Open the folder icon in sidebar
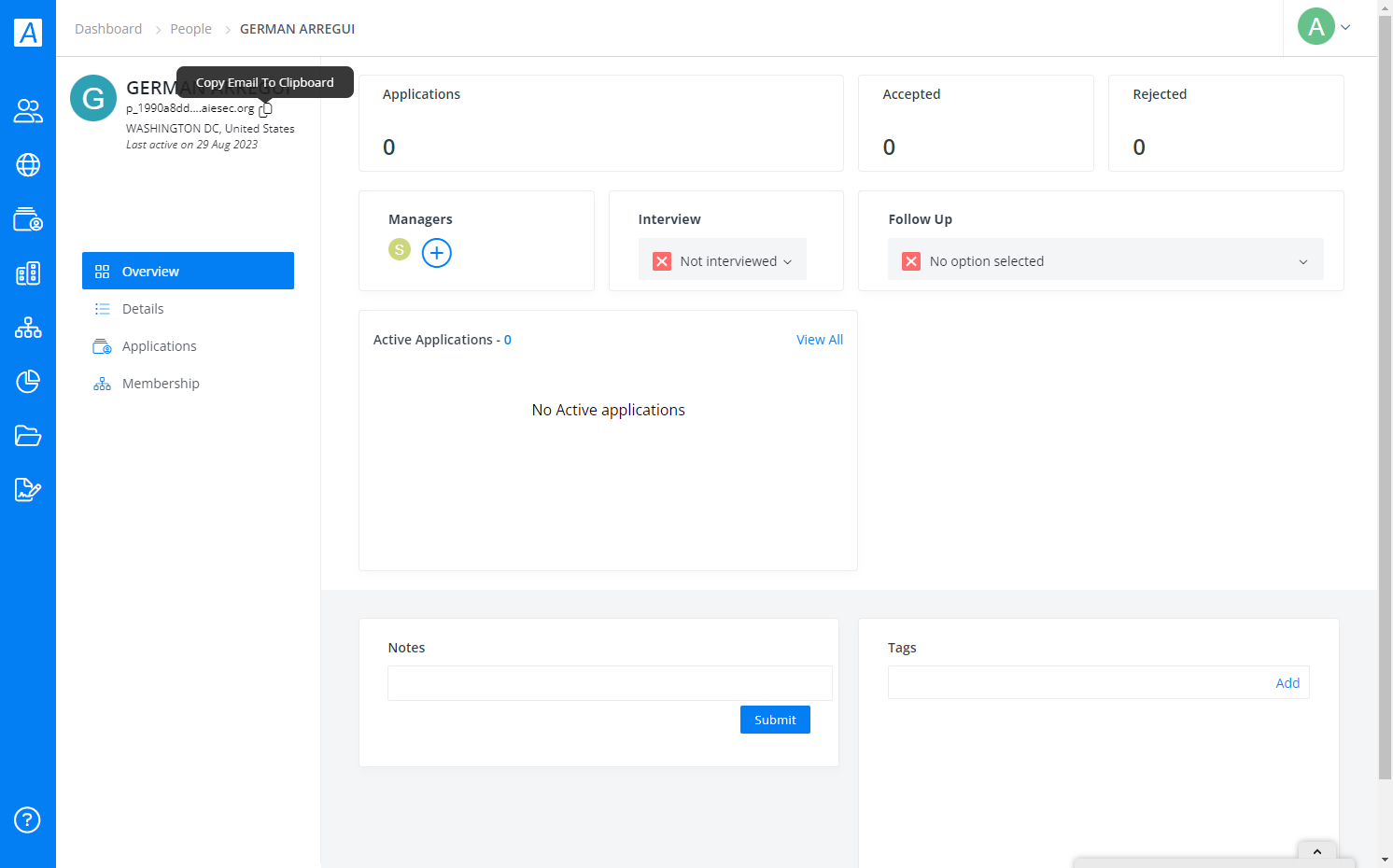The image size is (1393, 868). click(28, 436)
